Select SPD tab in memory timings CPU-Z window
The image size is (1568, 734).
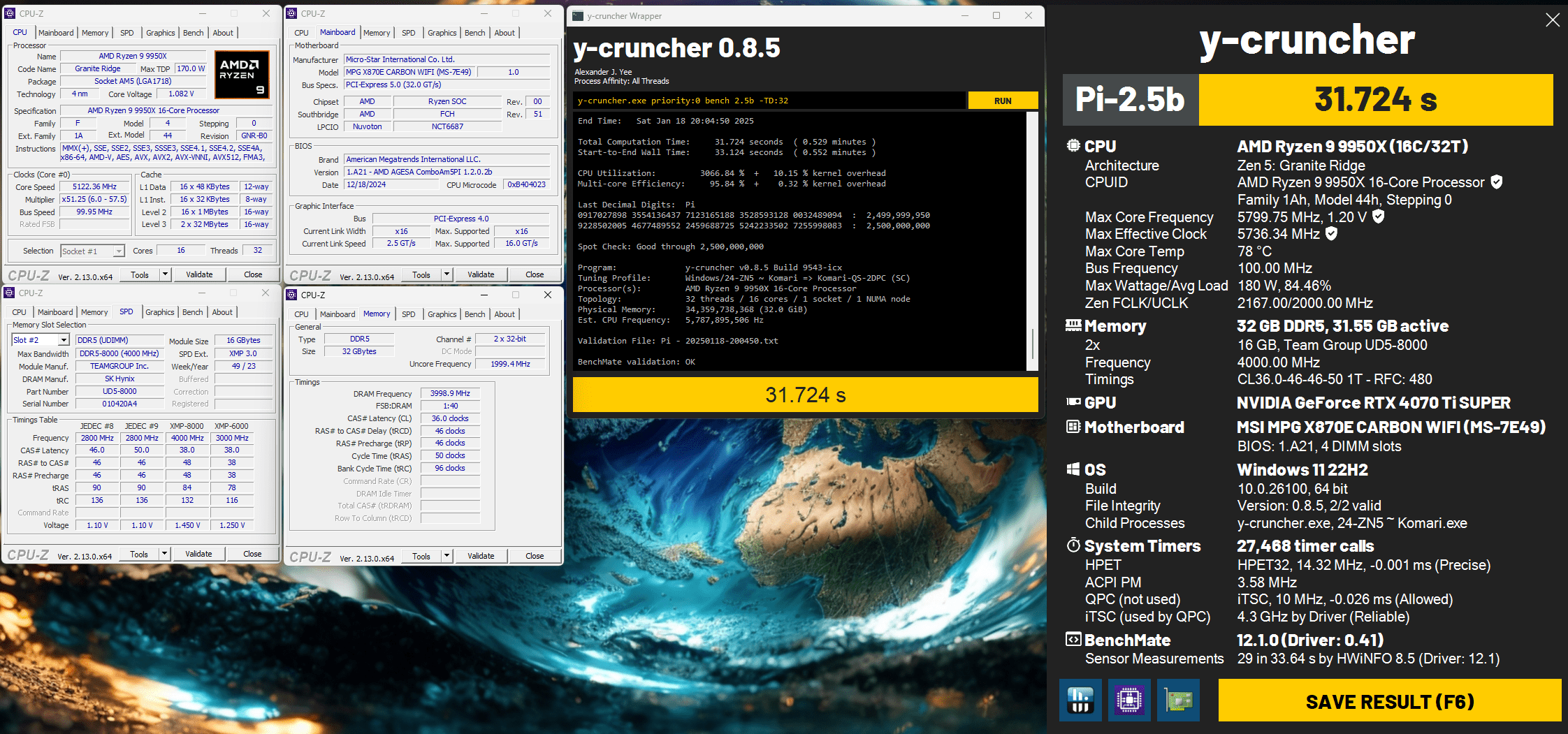(409, 314)
